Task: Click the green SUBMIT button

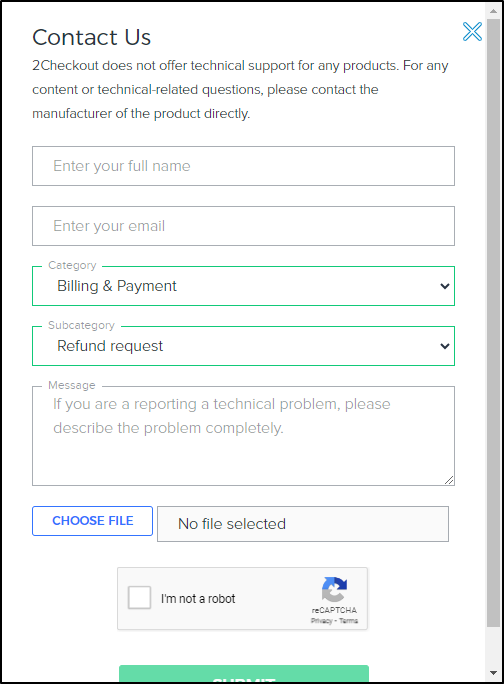Action: pos(244,674)
